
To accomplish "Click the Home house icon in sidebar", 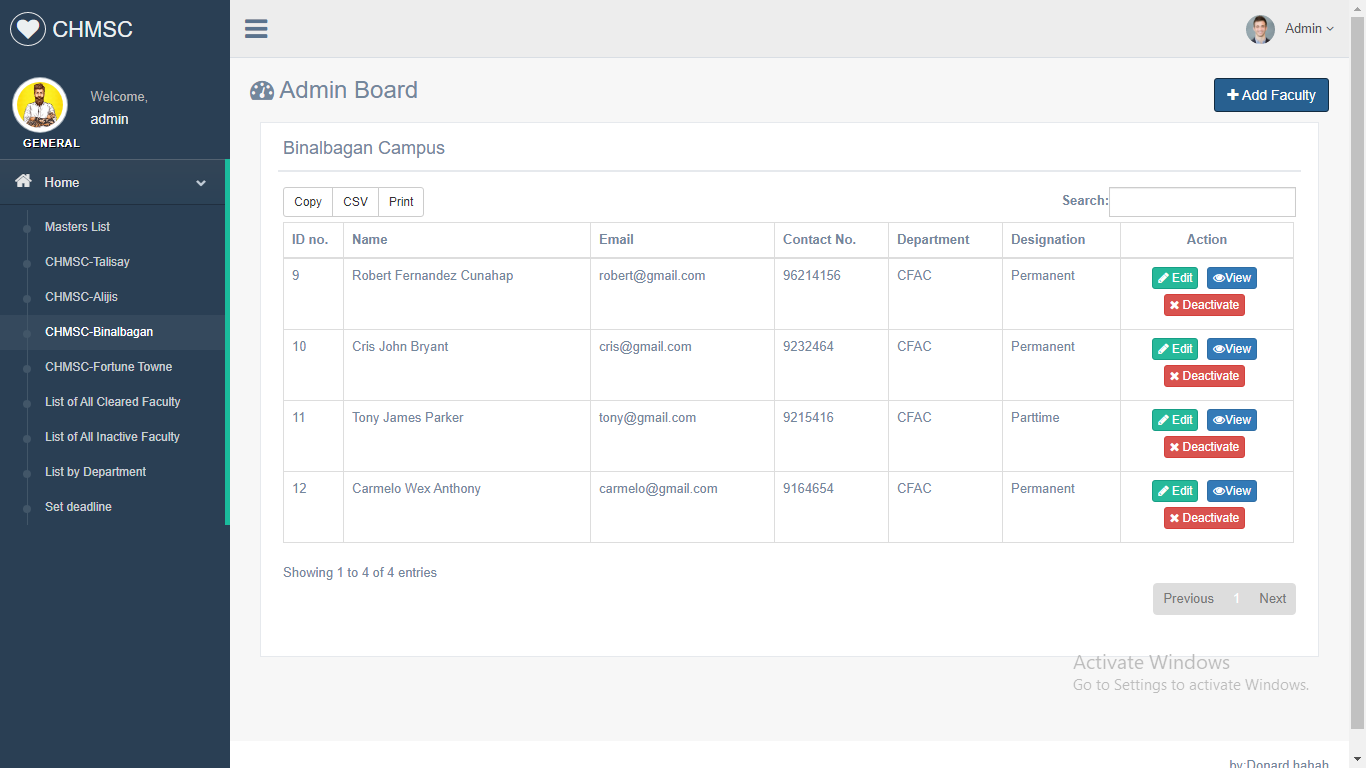I will click(22, 182).
